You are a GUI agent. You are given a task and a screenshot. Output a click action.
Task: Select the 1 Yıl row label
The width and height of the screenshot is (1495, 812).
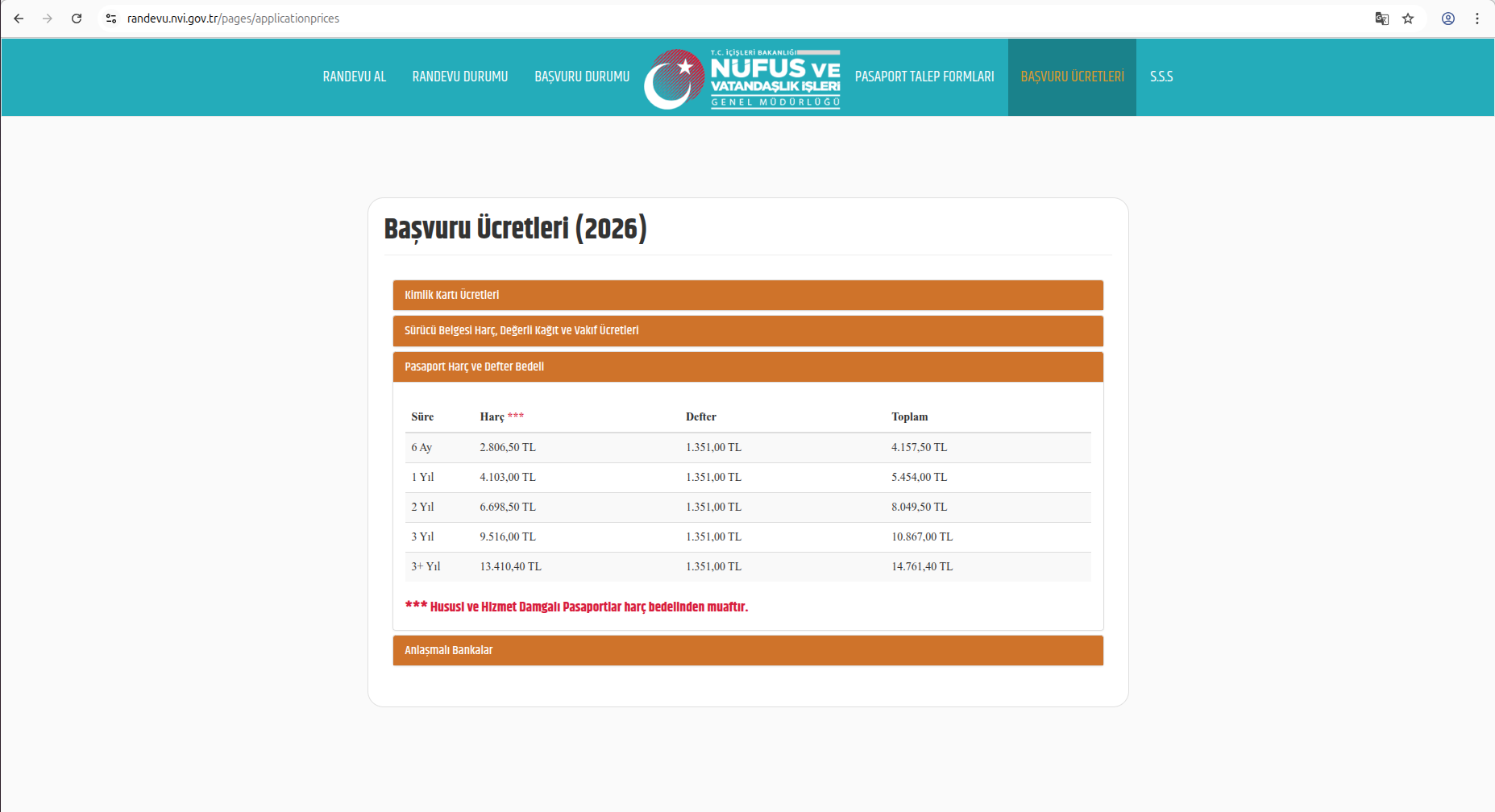[x=422, y=477]
